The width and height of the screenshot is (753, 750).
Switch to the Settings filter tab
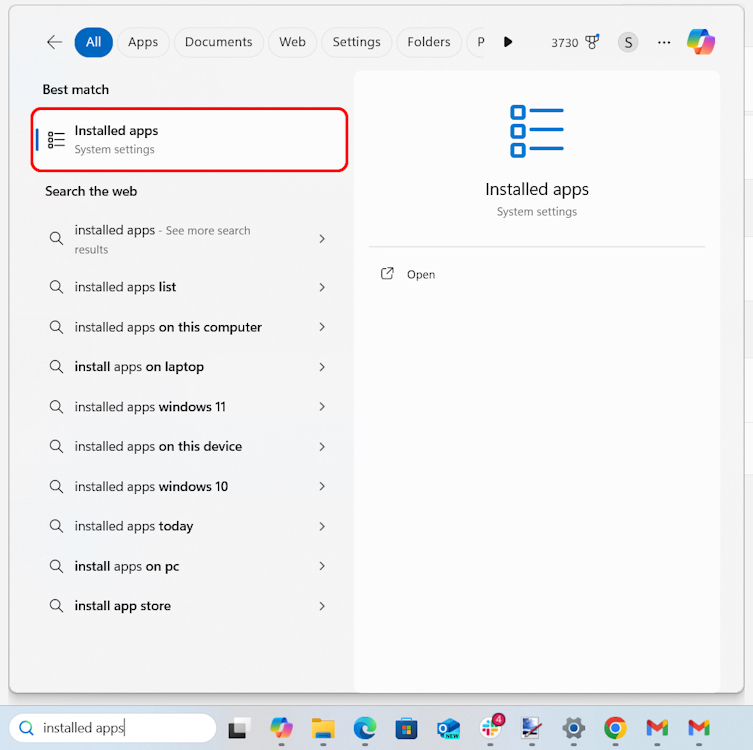pyautogui.click(x=356, y=42)
